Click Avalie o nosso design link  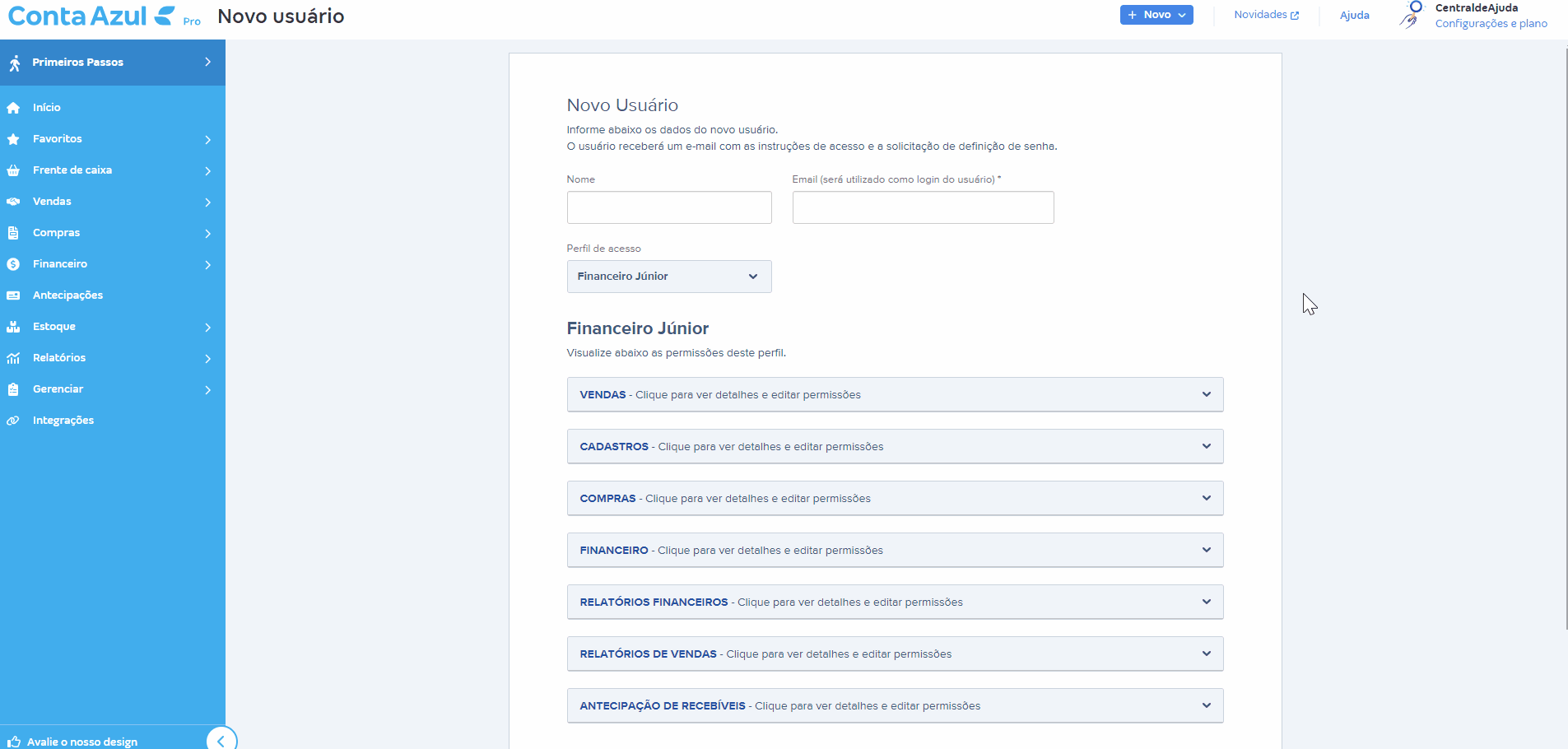(x=82, y=742)
